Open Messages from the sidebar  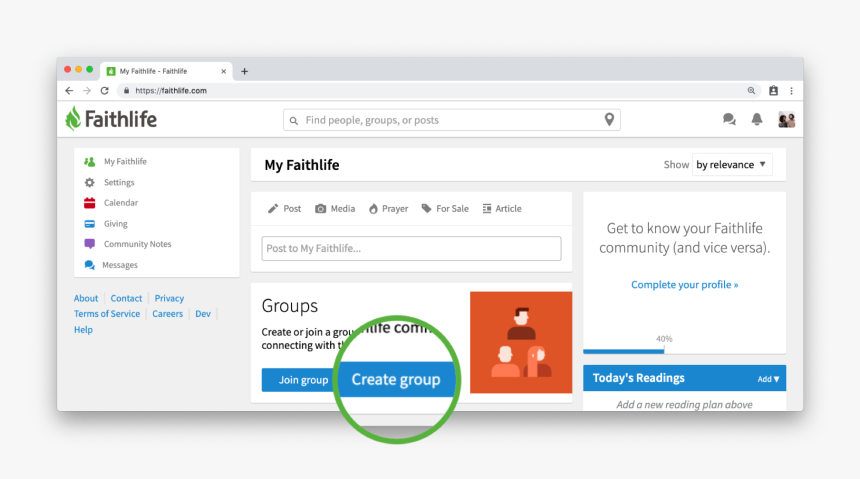pyautogui.click(x=120, y=265)
